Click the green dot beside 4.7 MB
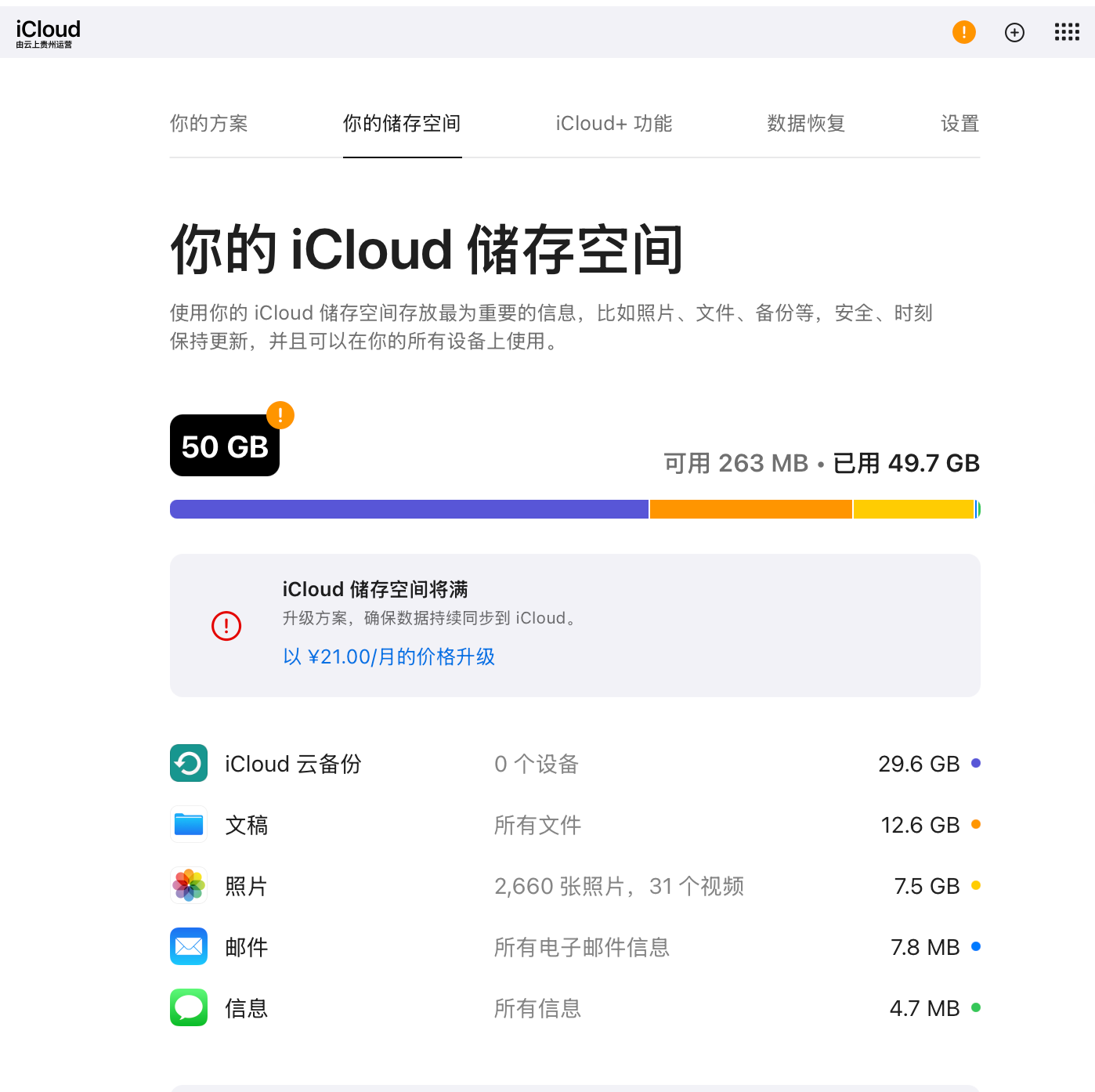This screenshot has height=1092, width=1095. pos(976,1007)
